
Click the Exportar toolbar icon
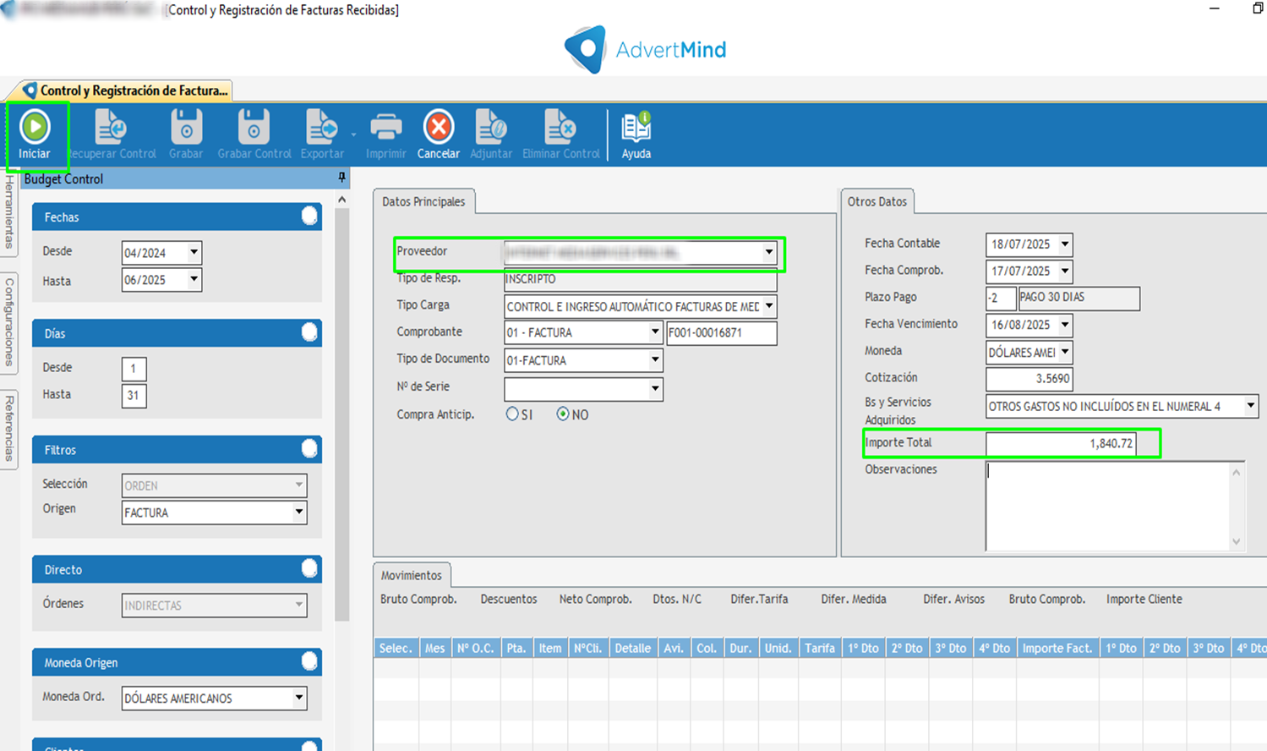[322, 127]
